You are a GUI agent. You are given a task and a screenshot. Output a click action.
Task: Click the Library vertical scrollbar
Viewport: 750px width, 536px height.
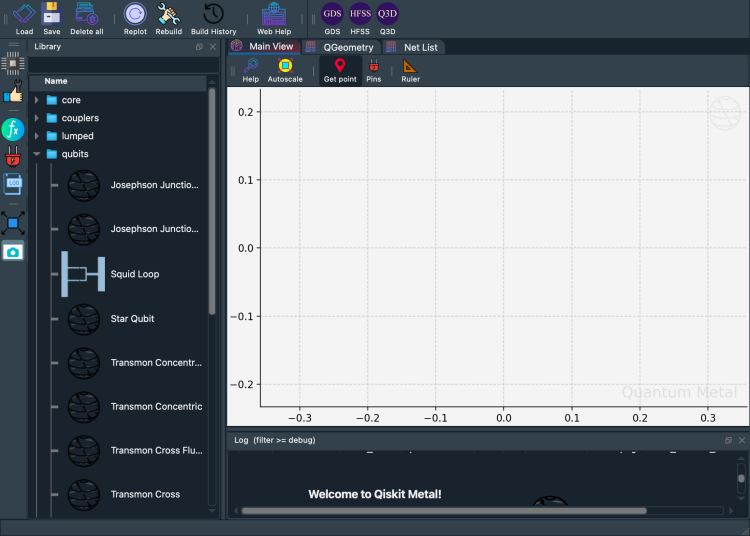point(212,201)
